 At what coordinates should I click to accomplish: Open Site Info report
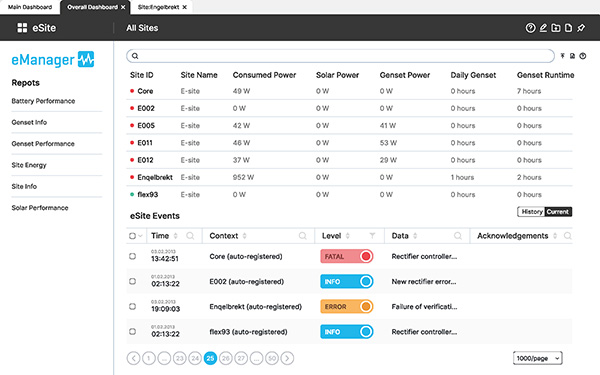pyautogui.click(x=24, y=186)
